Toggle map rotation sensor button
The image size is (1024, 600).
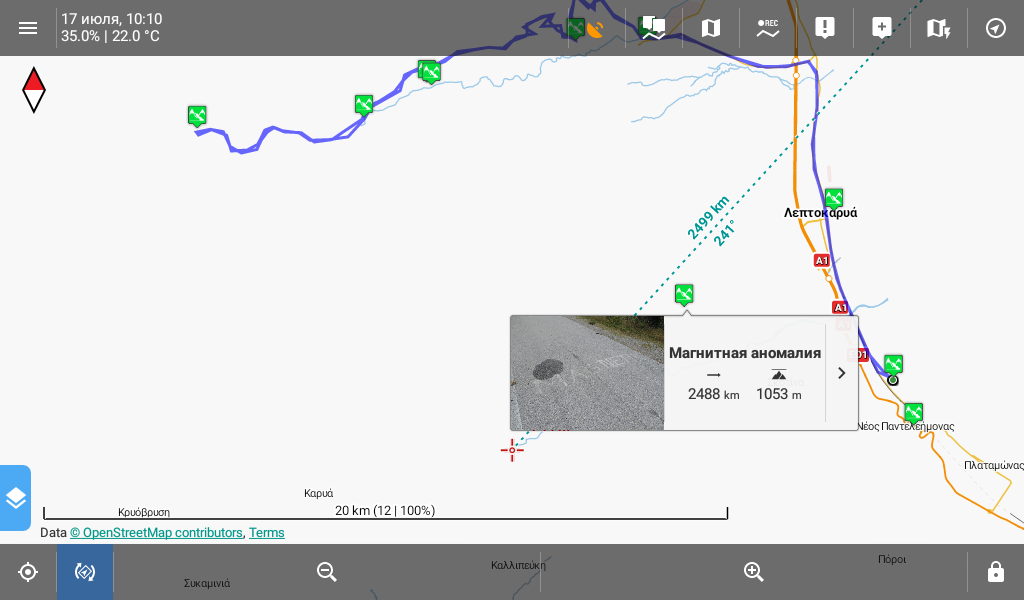[85, 572]
